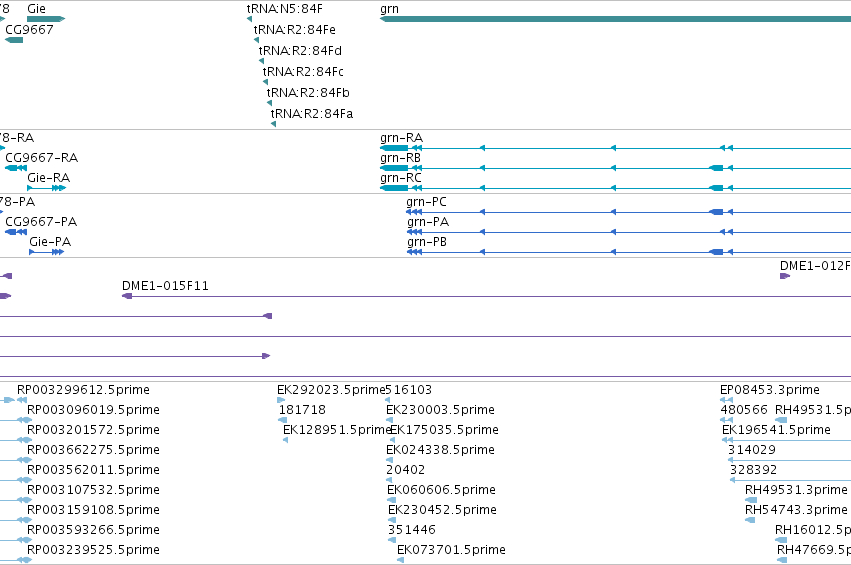Image resolution: width=851 pixels, height=565 pixels.
Task: Select RP003096019.5prime EST label
Action: click(93, 410)
